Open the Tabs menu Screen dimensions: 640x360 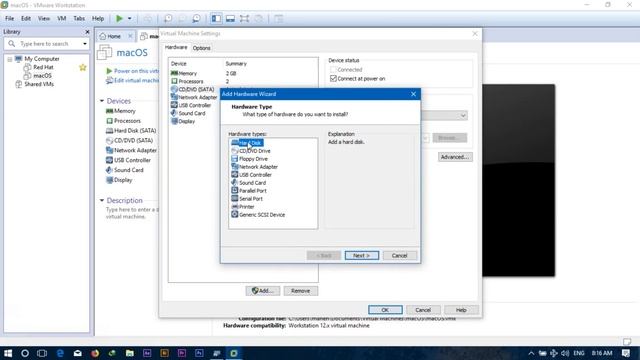[x=79, y=18]
